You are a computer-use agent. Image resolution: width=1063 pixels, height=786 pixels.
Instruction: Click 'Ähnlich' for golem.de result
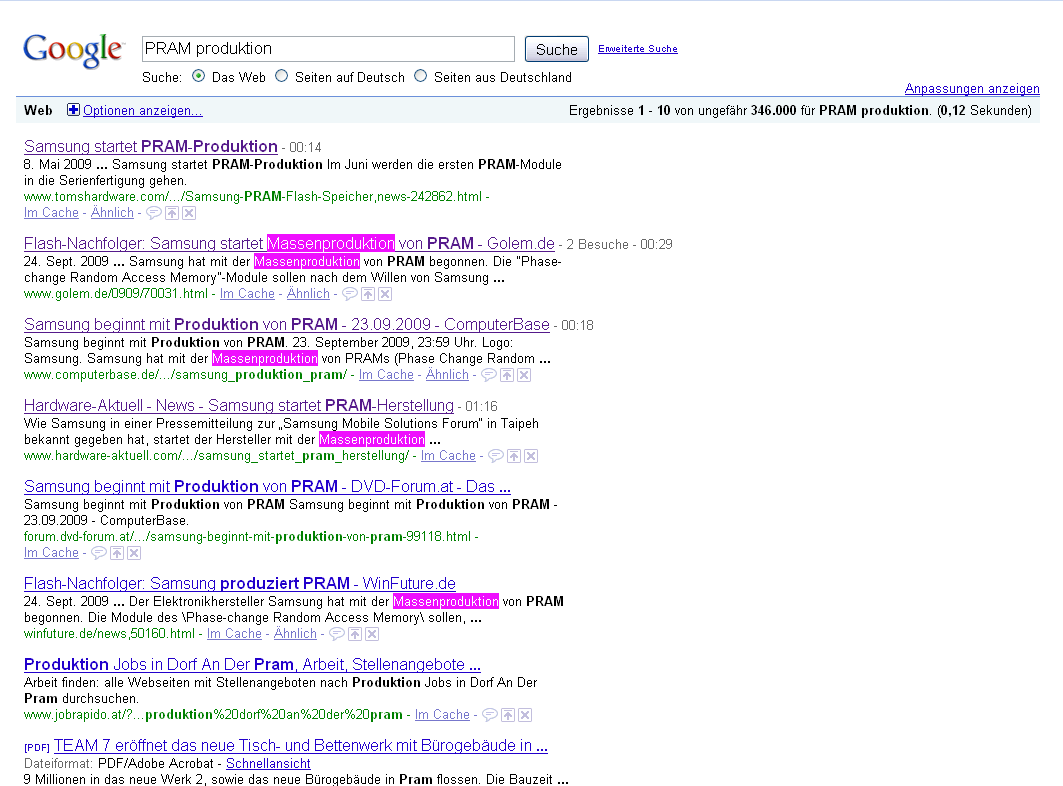(308, 294)
